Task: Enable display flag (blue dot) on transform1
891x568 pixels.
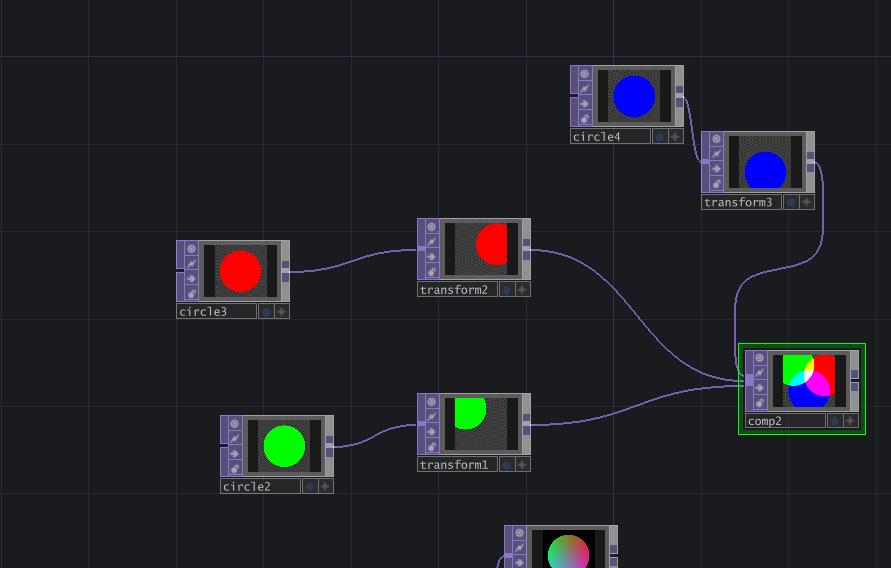Action: click(507, 465)
